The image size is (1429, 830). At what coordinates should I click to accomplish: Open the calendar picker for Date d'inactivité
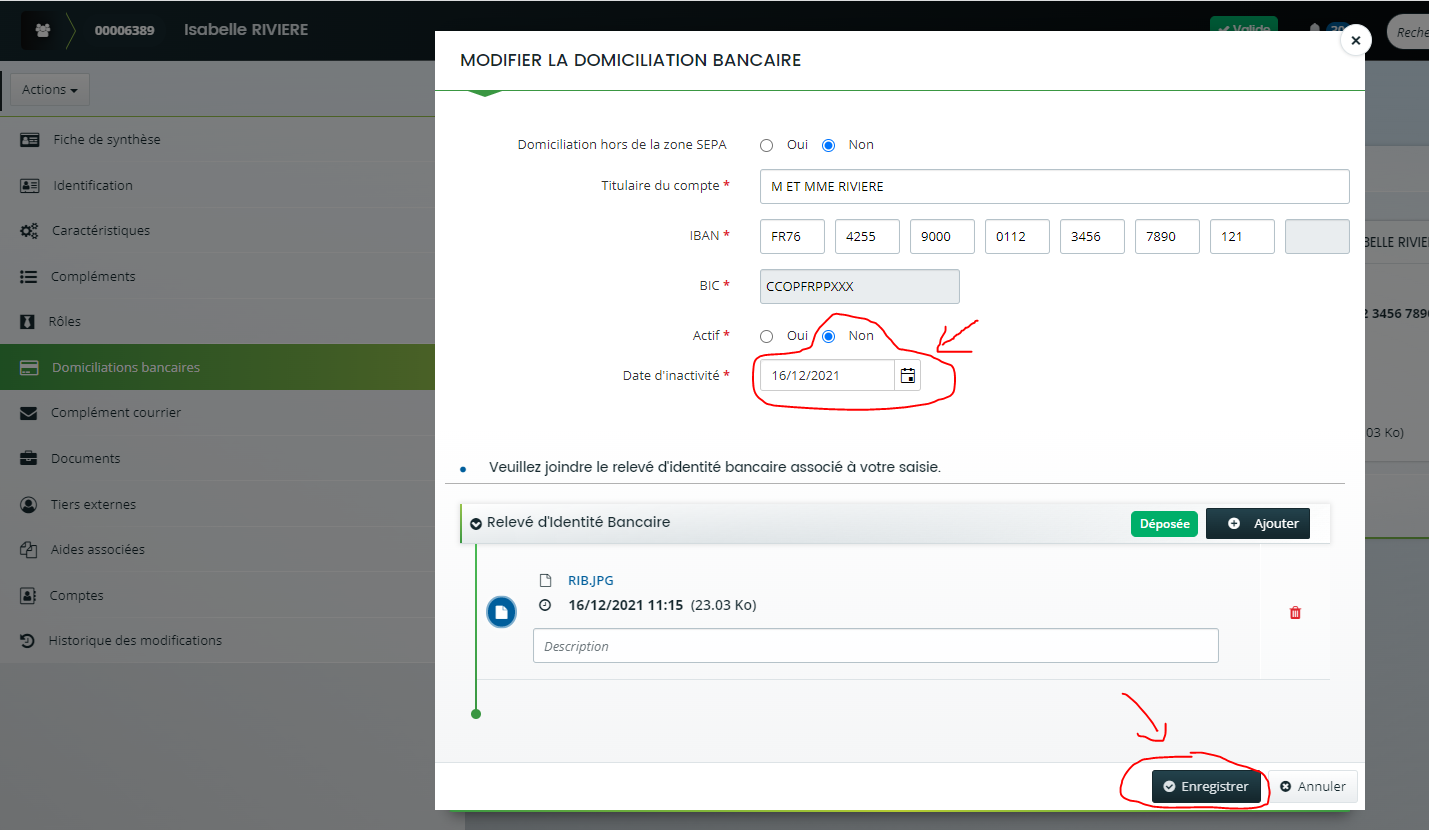pos(907,375)
